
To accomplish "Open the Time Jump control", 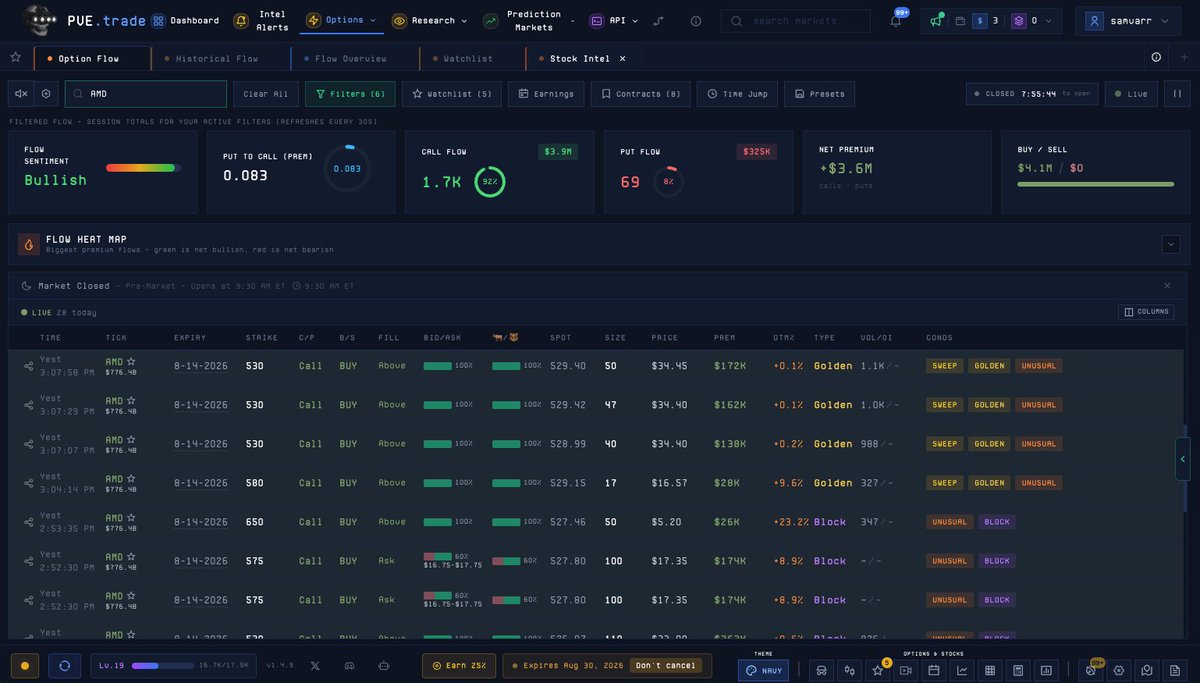I will (737, 94).
